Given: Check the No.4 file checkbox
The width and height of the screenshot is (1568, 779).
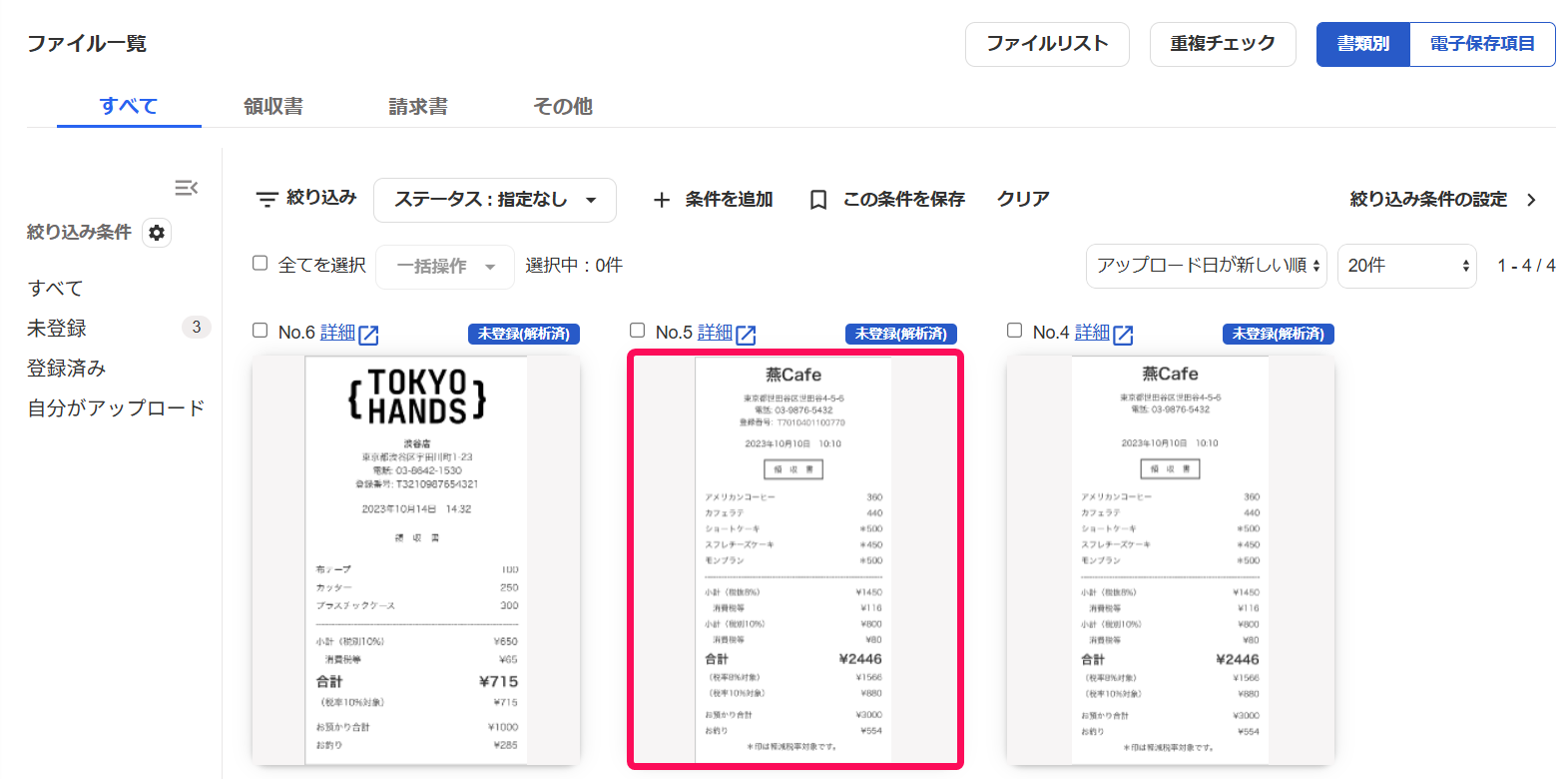Looking at the screenshot, I should 1015,331.
